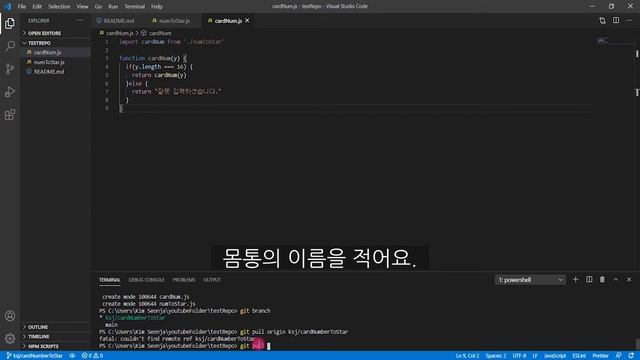The height and width of the screenshot is (360, 640).
Task: Open the terminal selector powershell dropdown
Action: [530, 280]
